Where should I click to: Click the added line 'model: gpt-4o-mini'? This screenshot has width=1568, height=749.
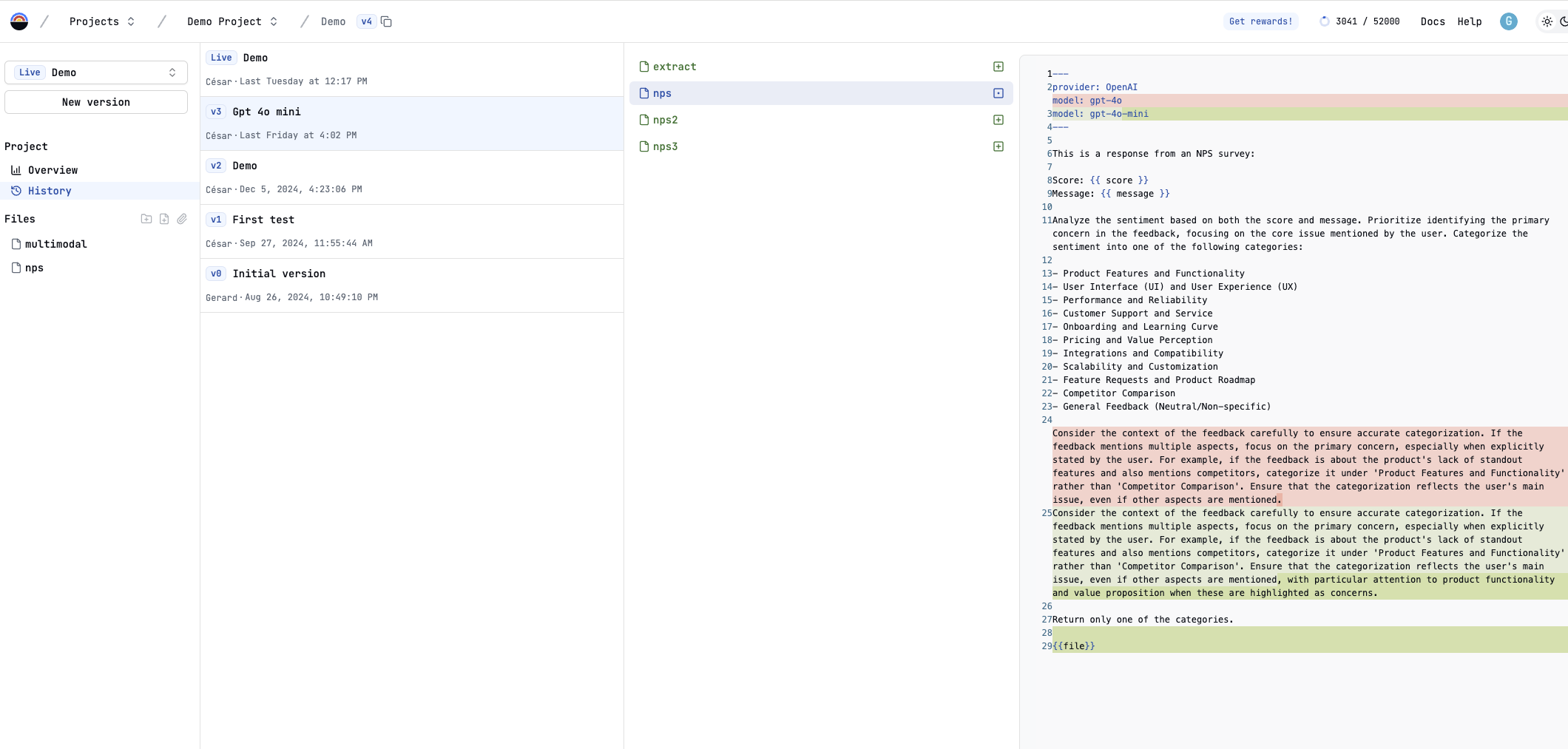point(1309,114)
